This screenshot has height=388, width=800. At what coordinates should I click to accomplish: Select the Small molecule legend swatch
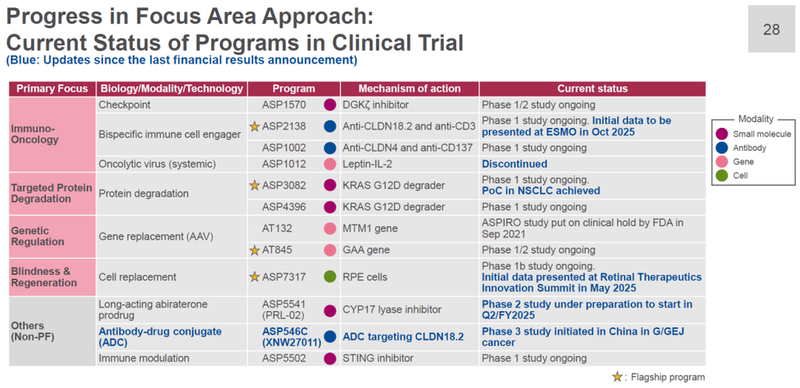pos(722,134)
